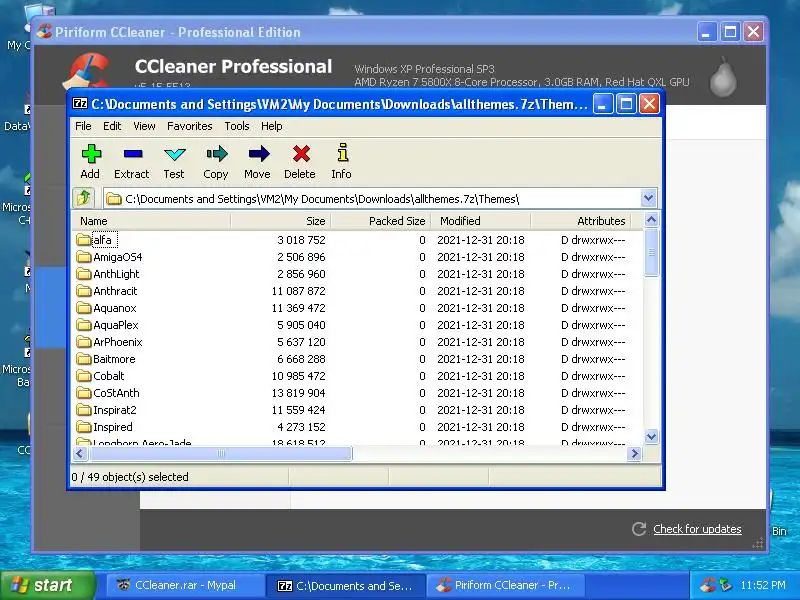This screenshot has width=800, height=600.
Task: Sort by the Modified column header
Action: [x=481, y=221]
